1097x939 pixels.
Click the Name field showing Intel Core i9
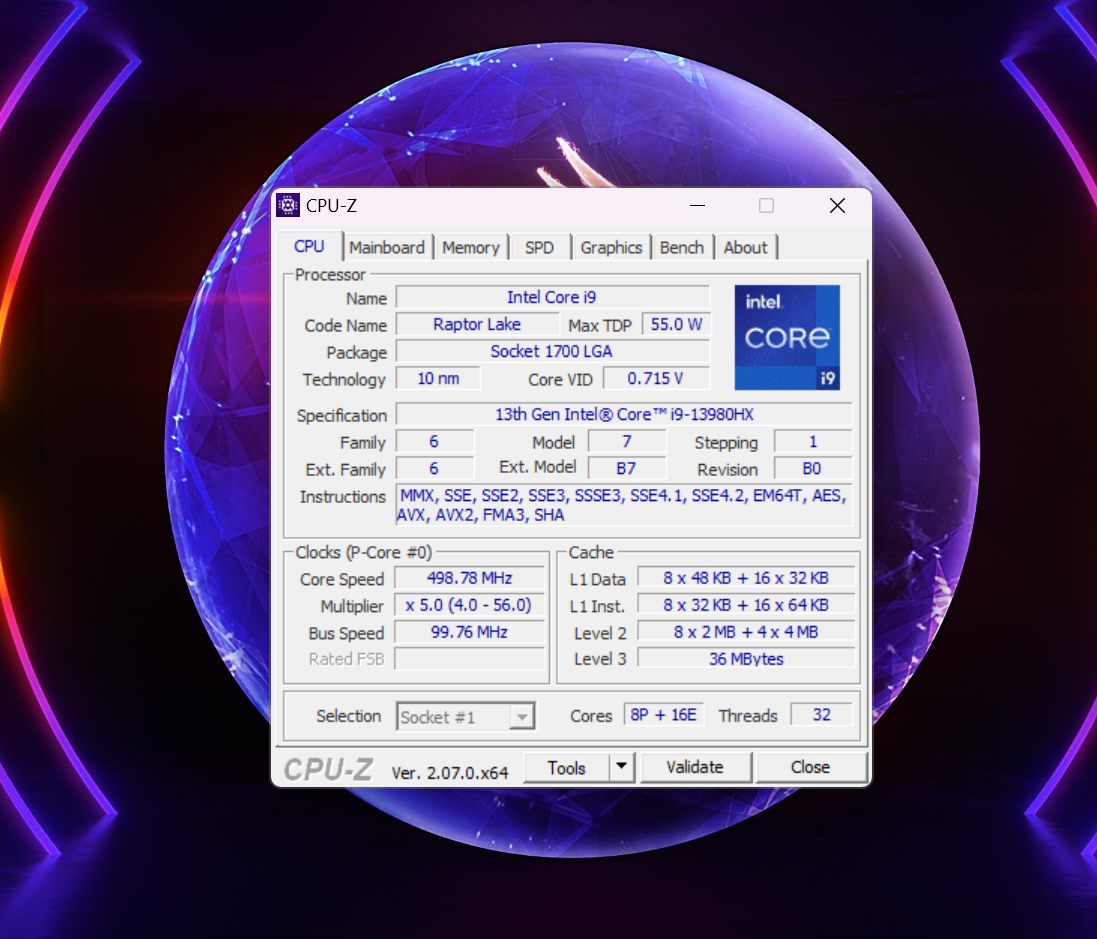[x=553, y=297]
